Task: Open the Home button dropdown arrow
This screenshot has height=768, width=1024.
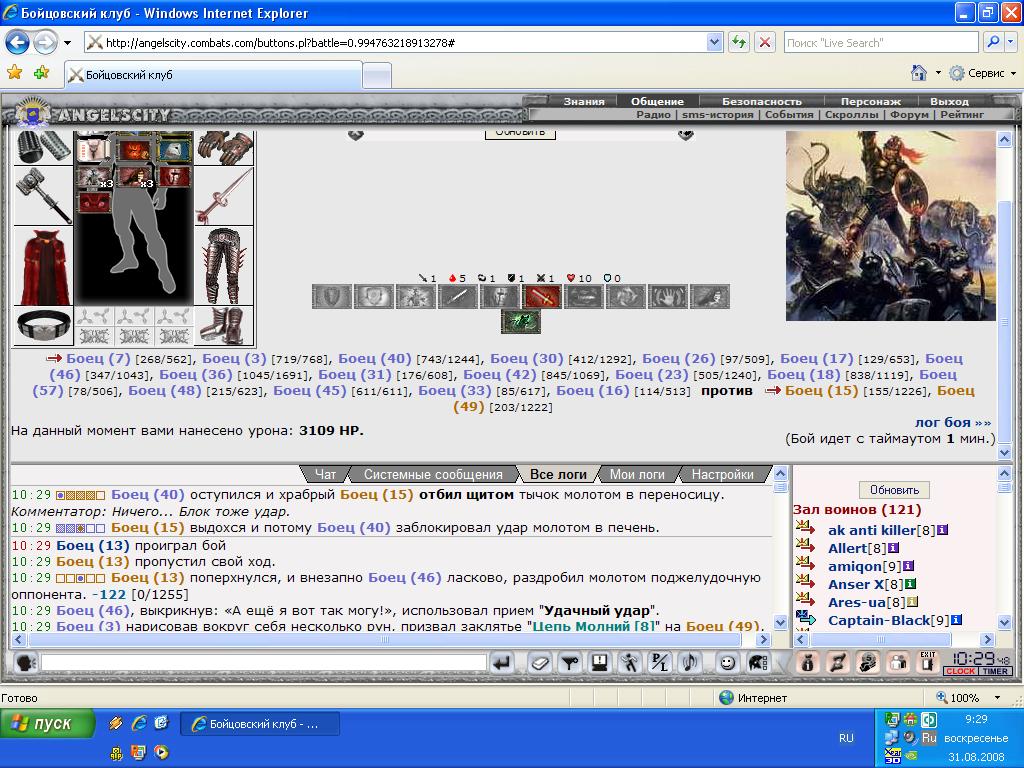Action: [938, 73]
